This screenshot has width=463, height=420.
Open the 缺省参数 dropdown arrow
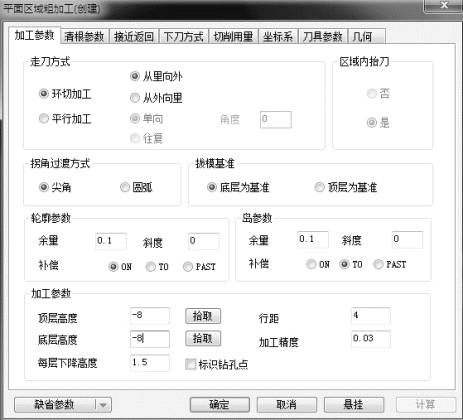click(x=103, y=405)
